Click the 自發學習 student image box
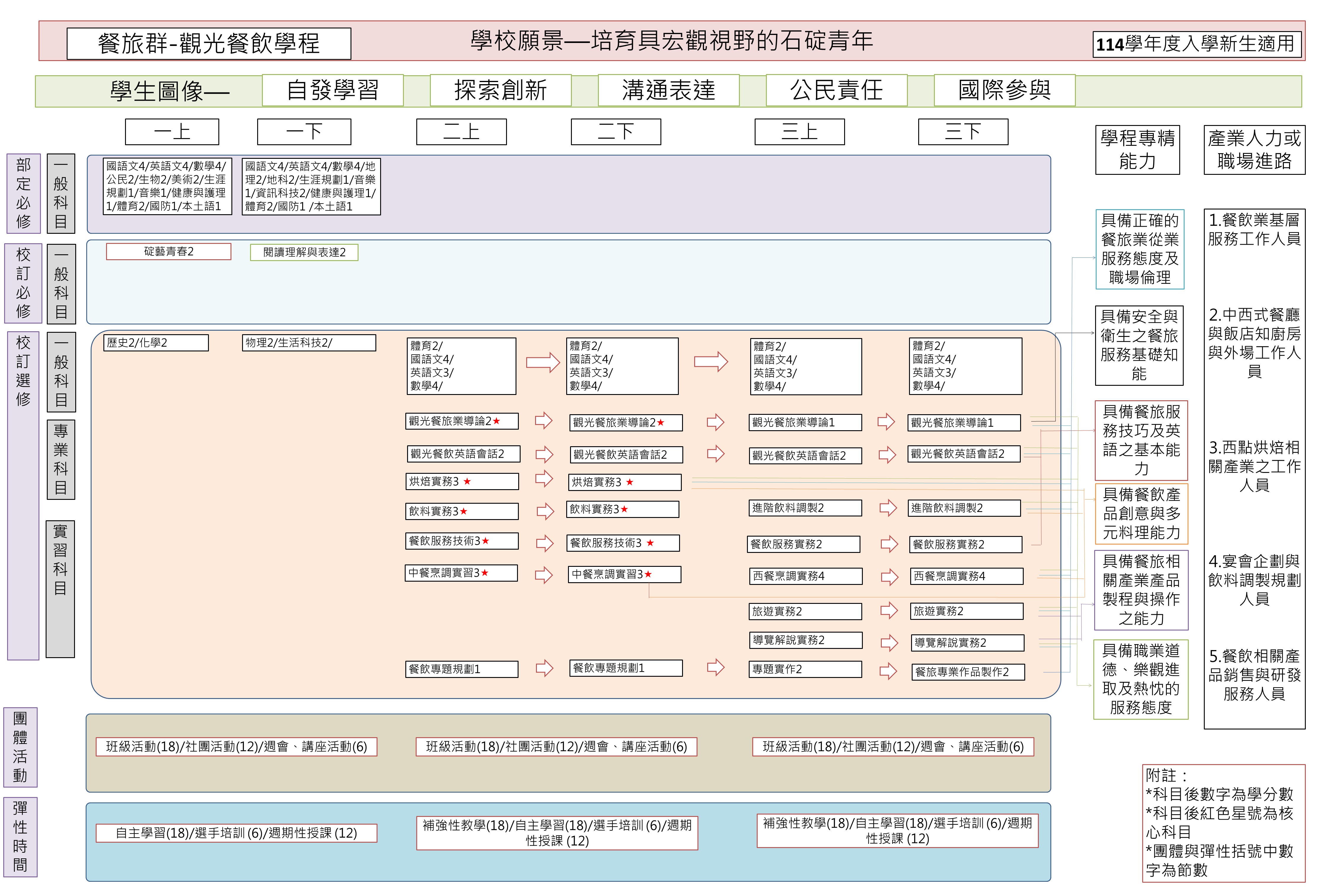The height and width of the screenshot is (896, 1344). pyautogui.click(x=332, y=90)
